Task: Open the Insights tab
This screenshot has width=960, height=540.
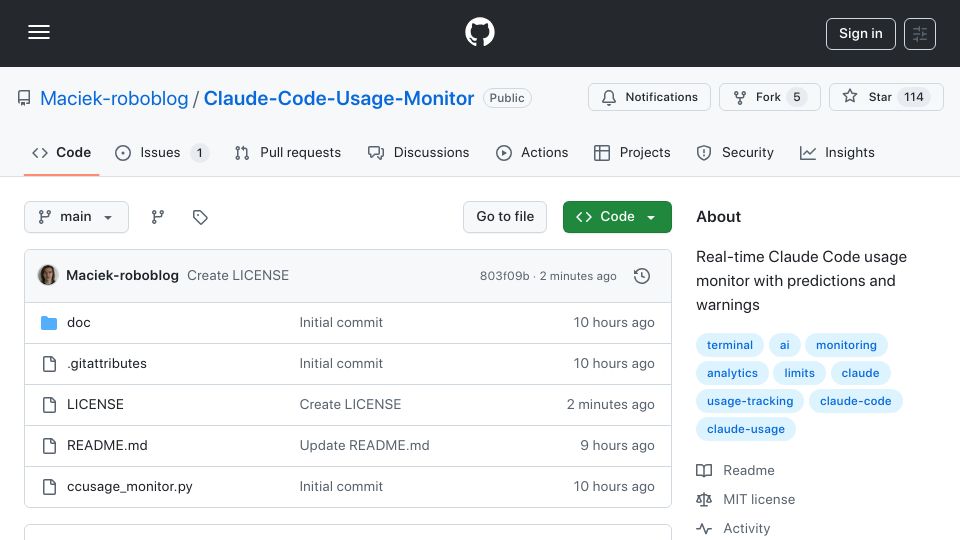Action: tap(837, 152)
